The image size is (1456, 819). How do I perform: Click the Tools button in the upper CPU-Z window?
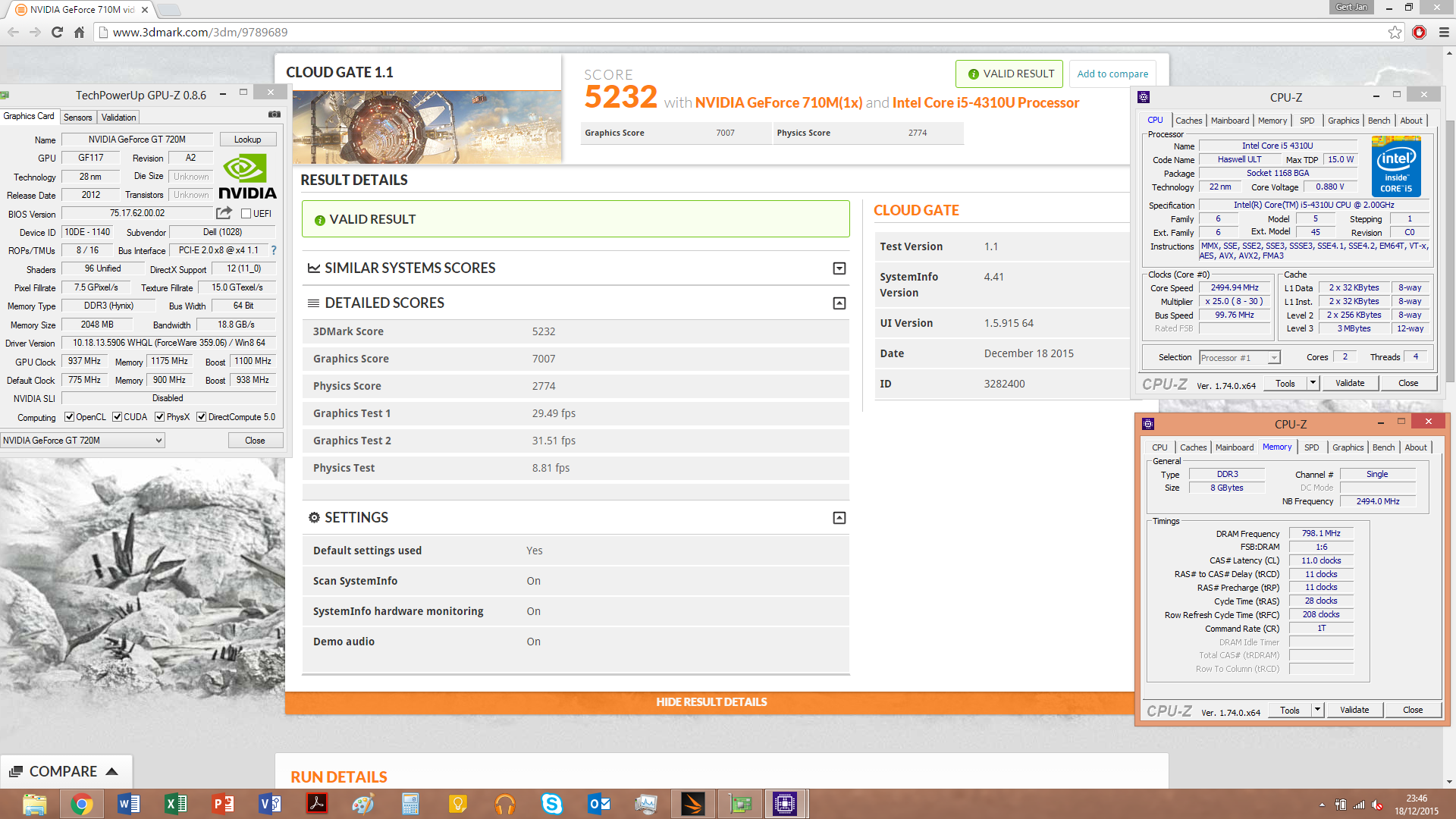tap(1285, 384)
